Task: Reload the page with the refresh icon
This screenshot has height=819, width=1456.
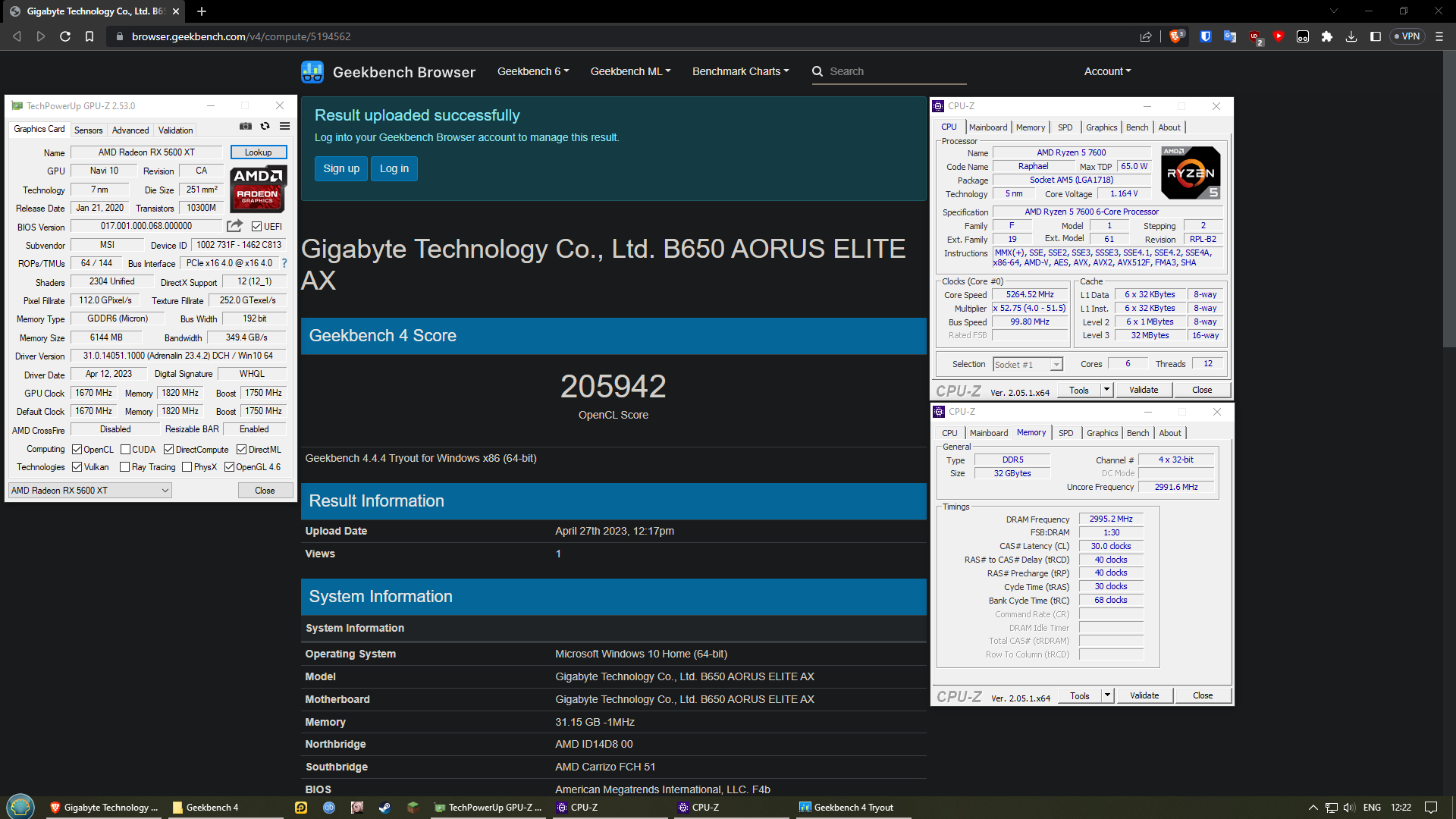Action: pos(65,36)
